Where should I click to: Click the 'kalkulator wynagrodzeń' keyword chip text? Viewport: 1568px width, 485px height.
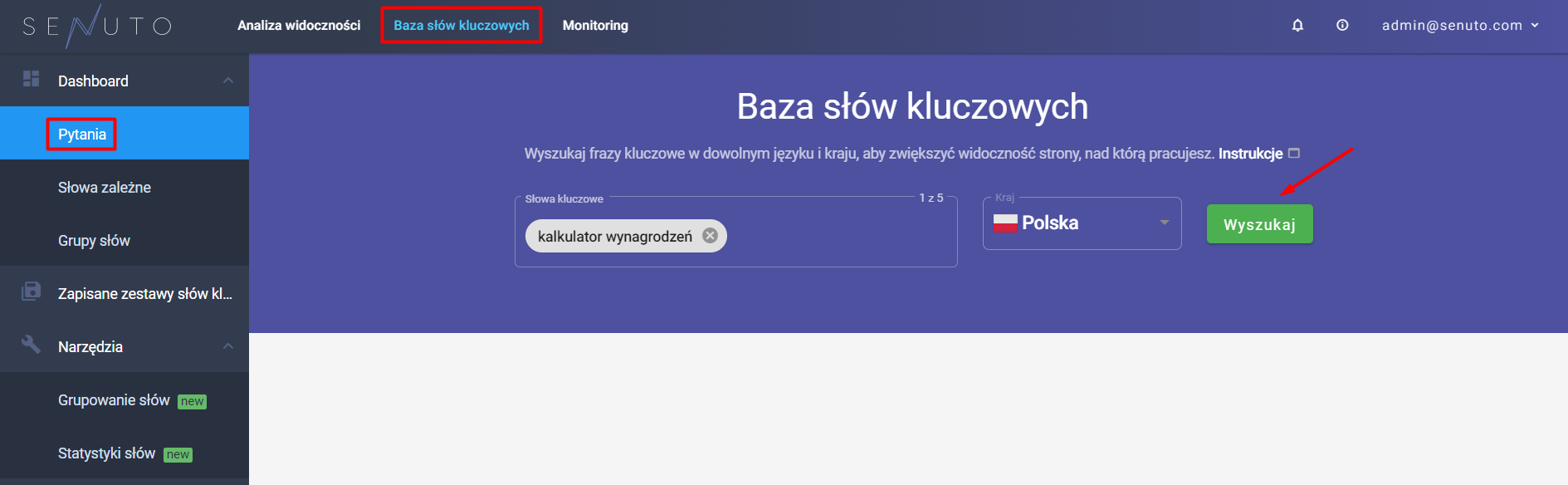click(615, 237)
